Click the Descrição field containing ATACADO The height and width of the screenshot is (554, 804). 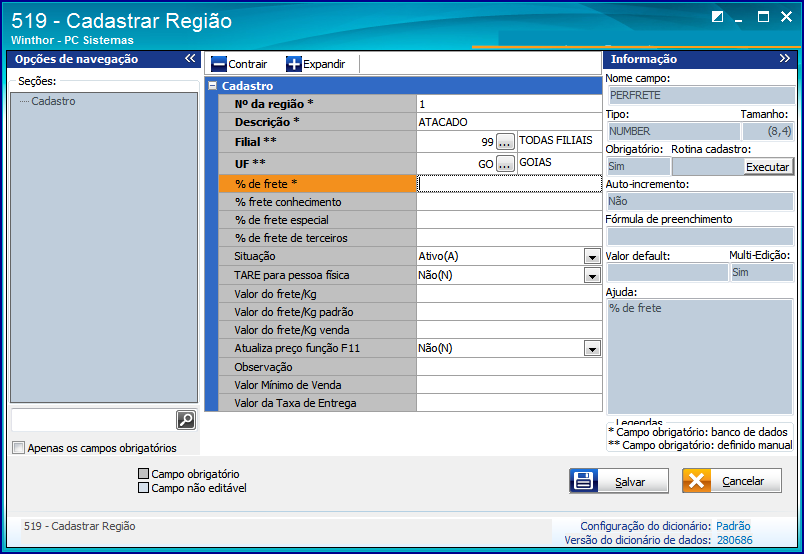click(x=509, y=122)
